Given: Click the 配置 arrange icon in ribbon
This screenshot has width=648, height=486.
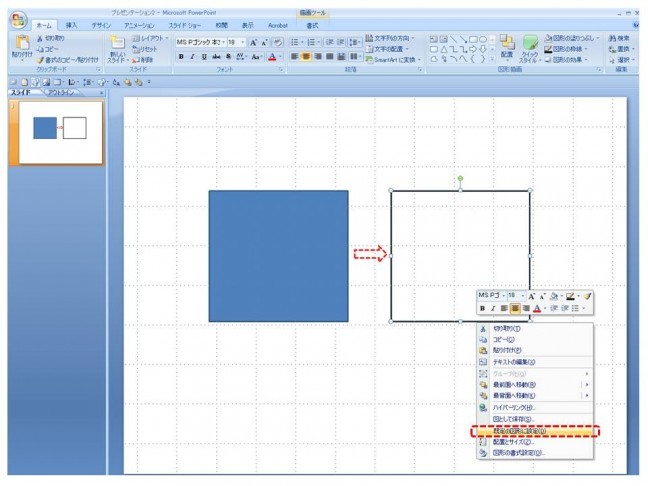Looking at the screenshot, I should tap(507, 46).
